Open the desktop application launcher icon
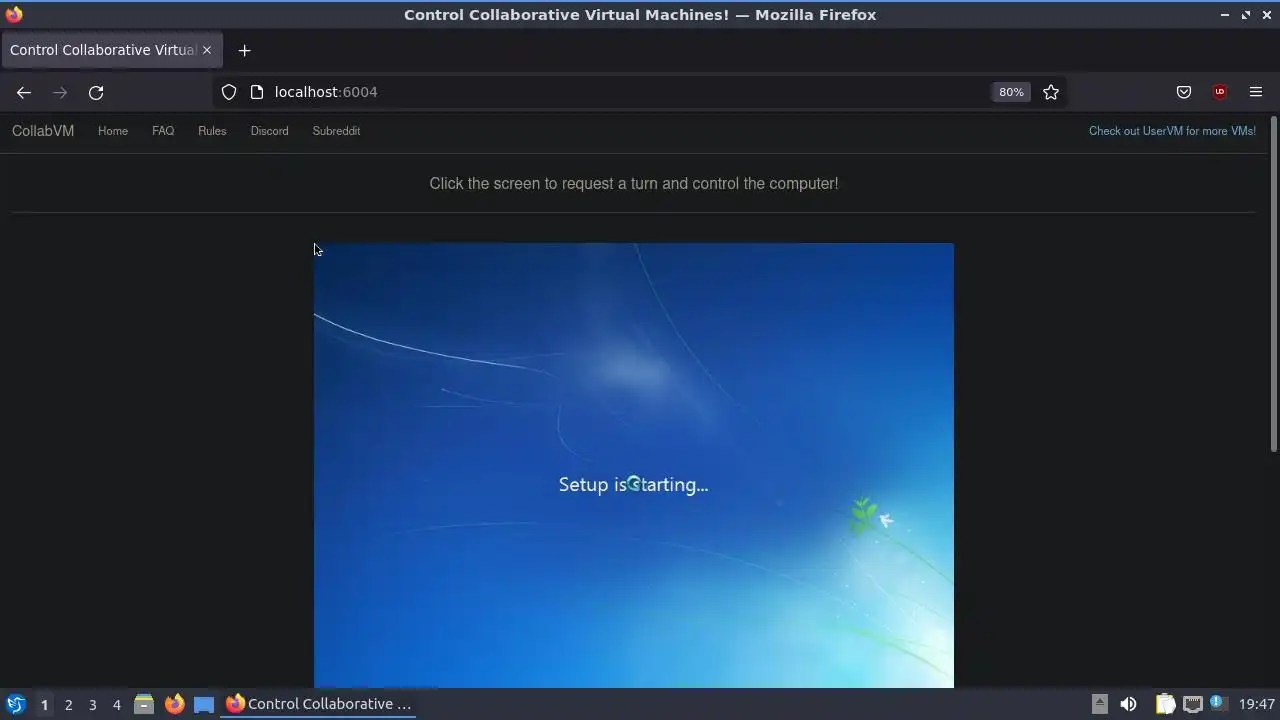The height and width of the screenshot is (720, 1280). 16,704
